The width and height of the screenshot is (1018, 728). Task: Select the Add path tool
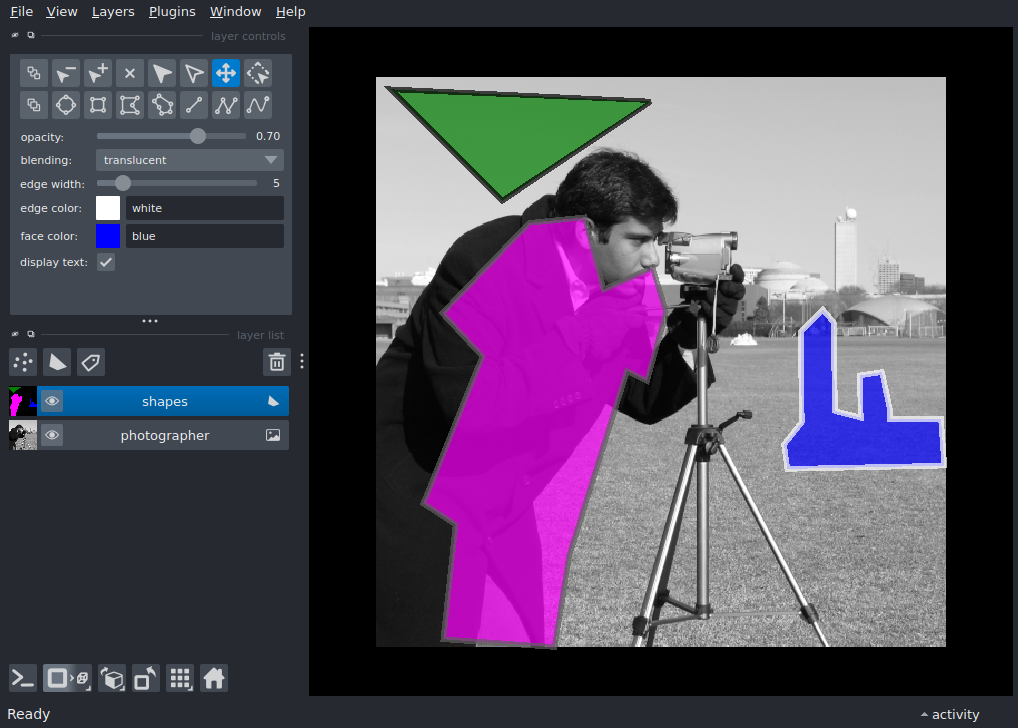257,104
